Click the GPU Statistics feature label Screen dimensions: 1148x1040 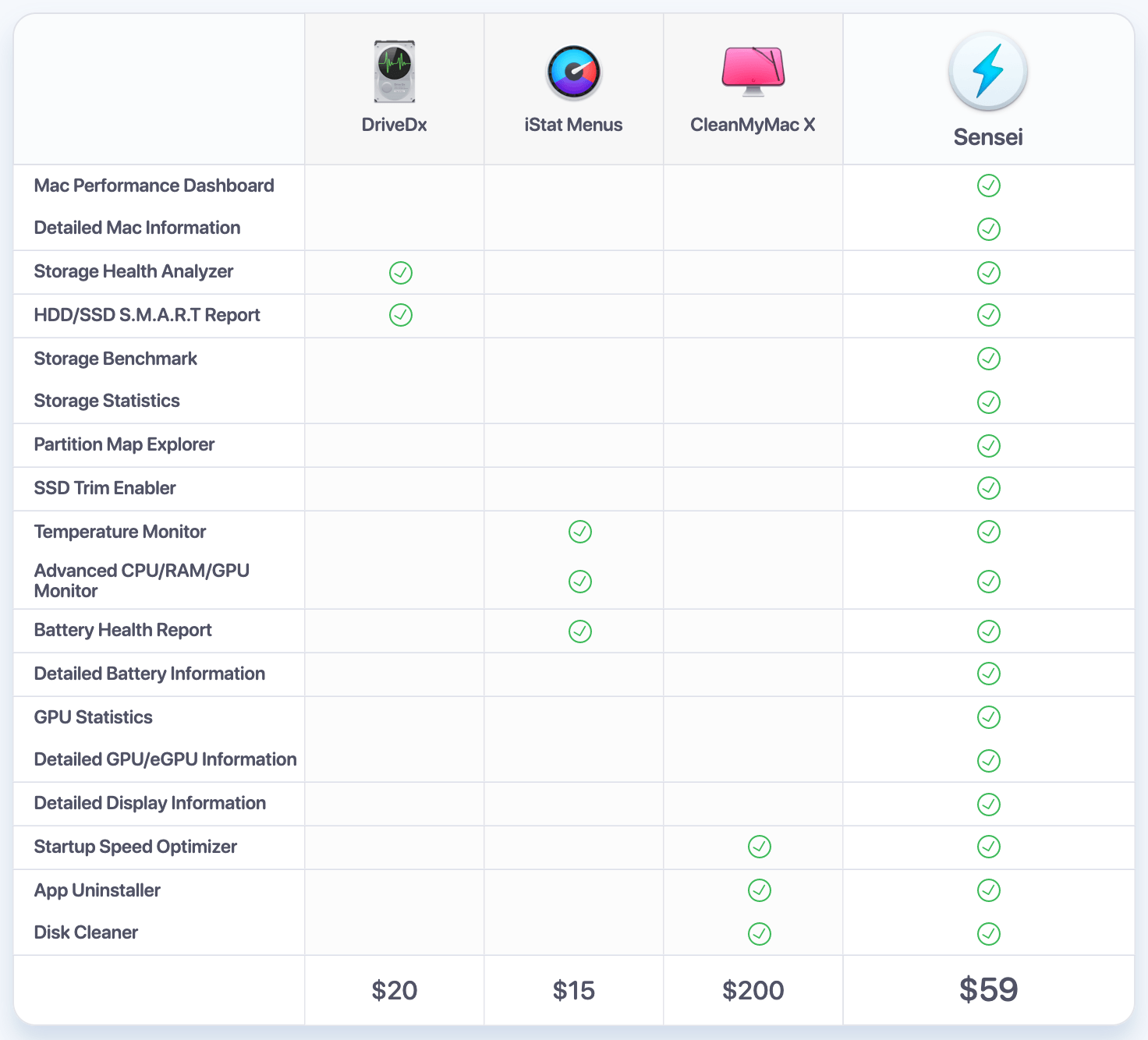pyautogui.click(x=94, y=717)
